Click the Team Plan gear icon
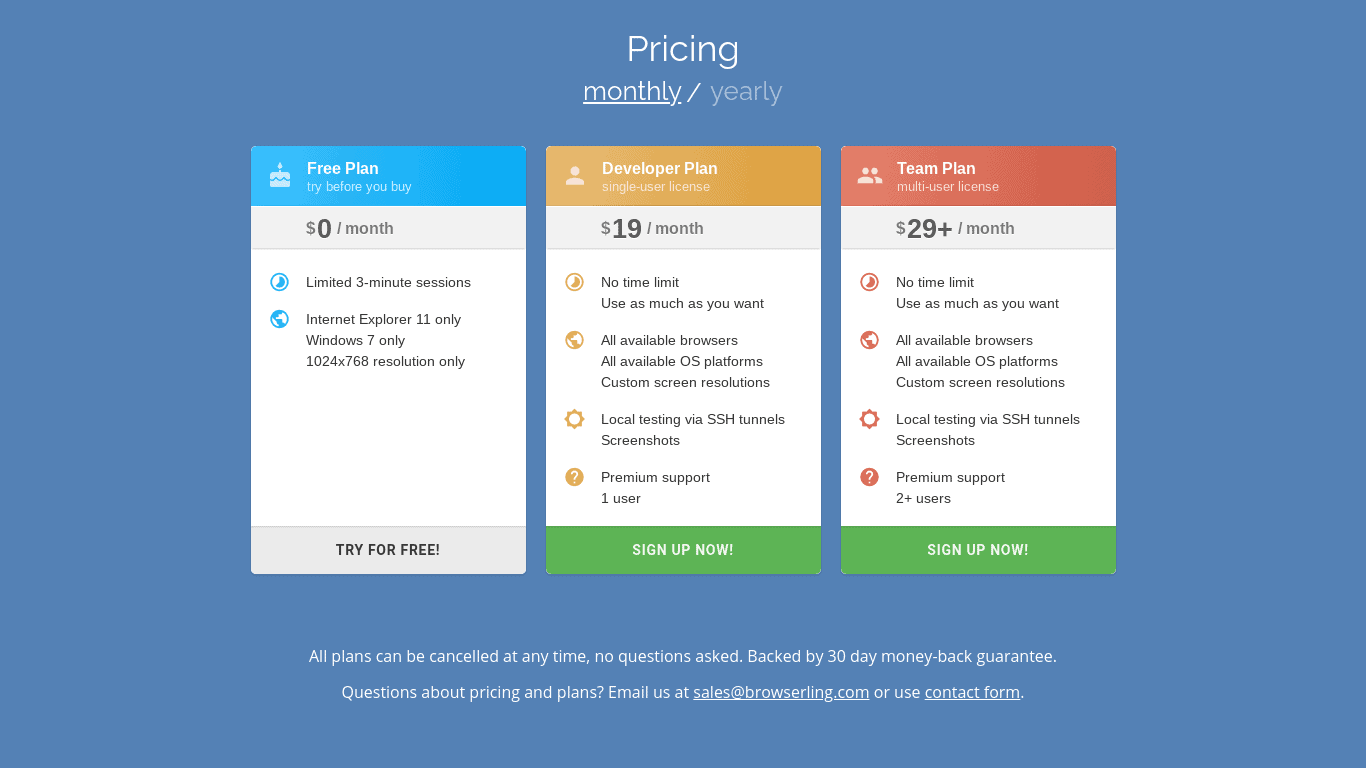 point(870,419)
